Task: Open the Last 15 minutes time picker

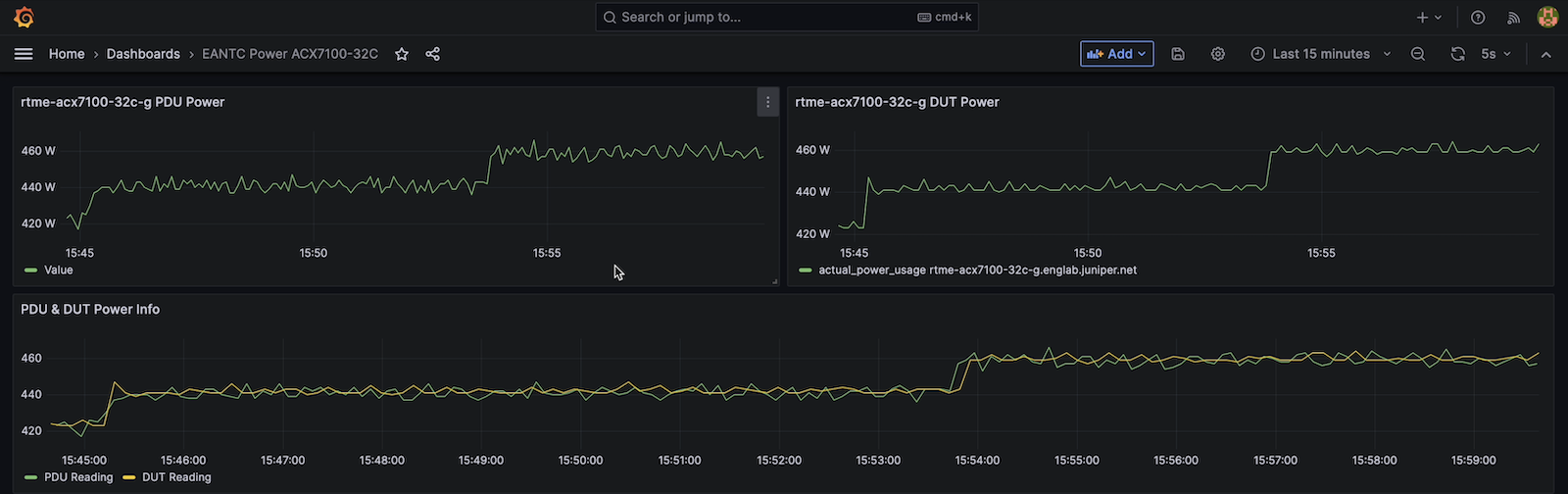Action: pos(1321,54)
